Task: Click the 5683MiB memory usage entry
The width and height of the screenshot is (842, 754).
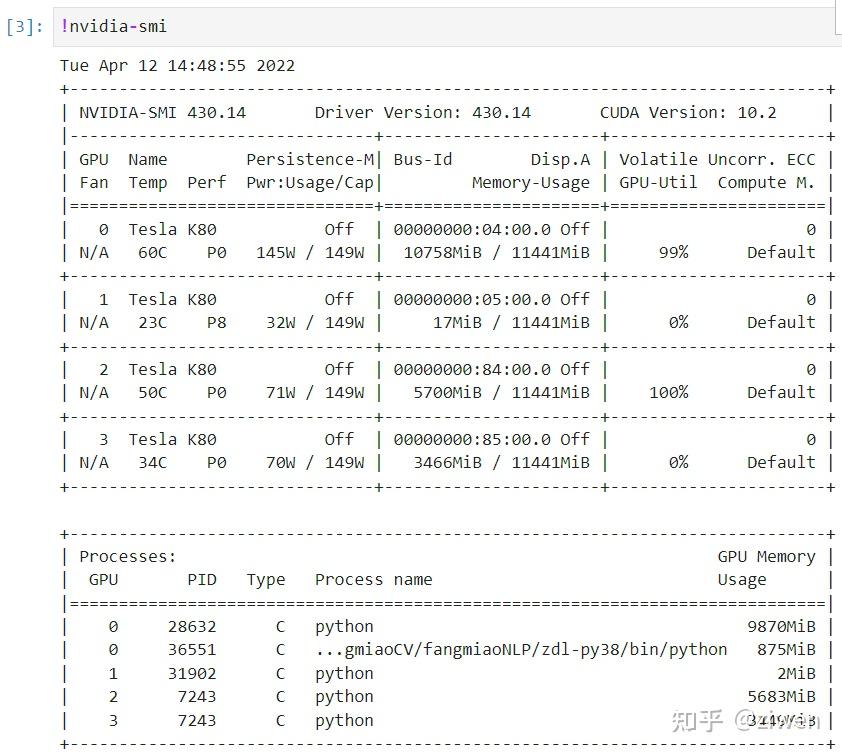Action: click(781, 697)
